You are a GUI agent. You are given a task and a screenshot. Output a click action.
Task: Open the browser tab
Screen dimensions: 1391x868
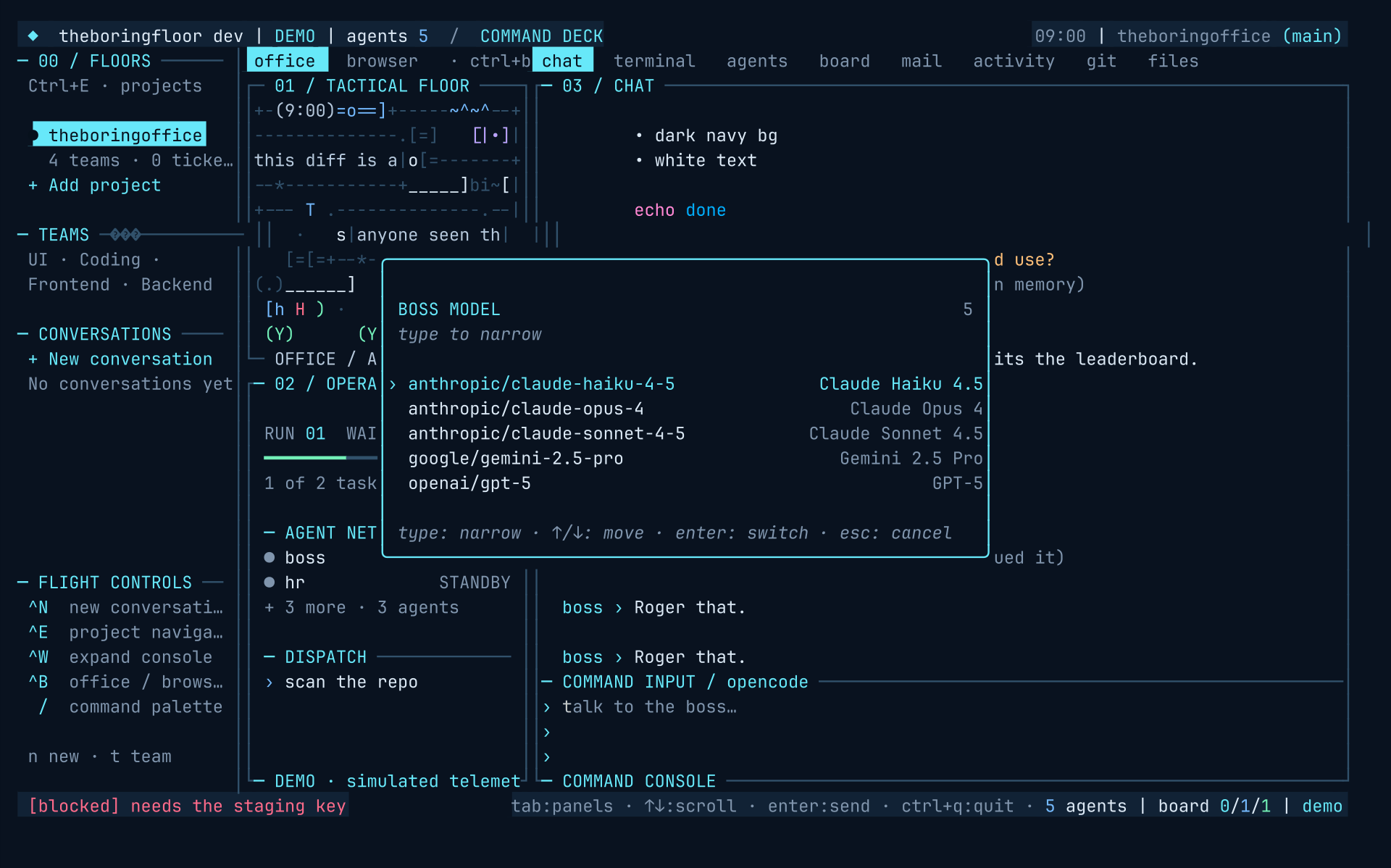[x=382, y=61]
